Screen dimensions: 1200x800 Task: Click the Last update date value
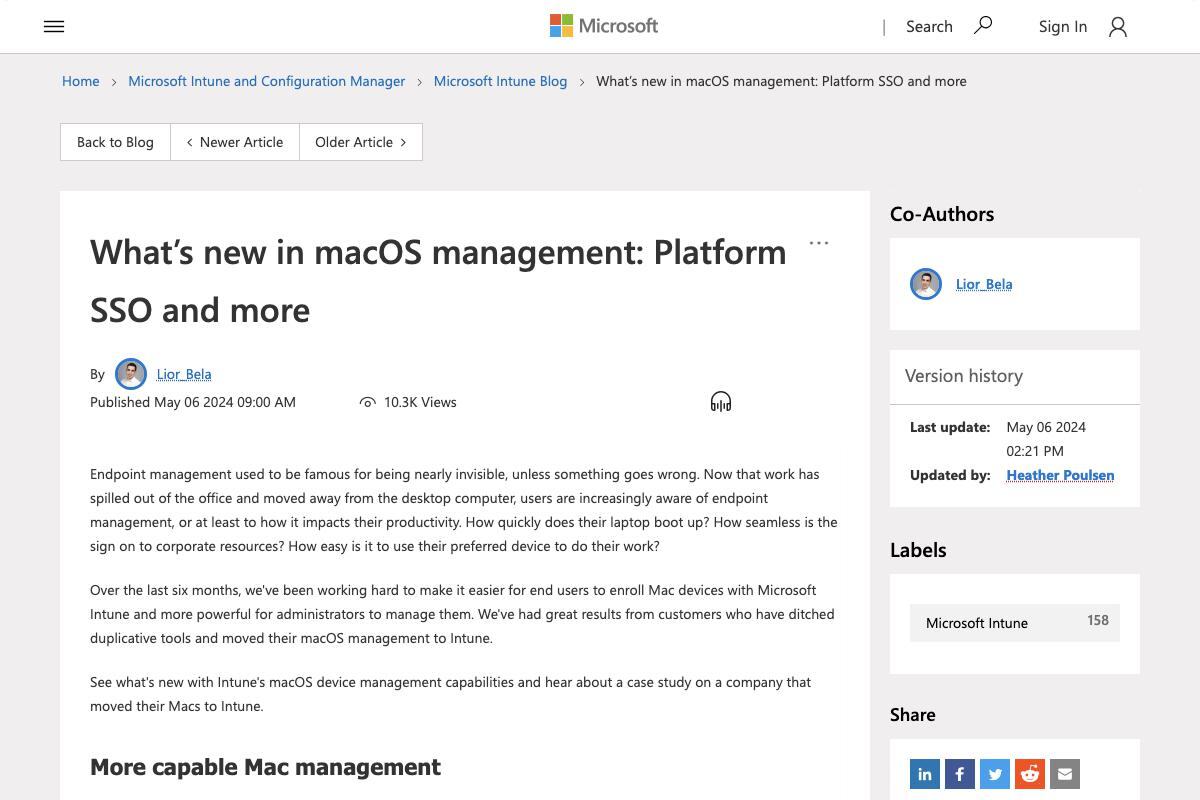(1046, 439)
